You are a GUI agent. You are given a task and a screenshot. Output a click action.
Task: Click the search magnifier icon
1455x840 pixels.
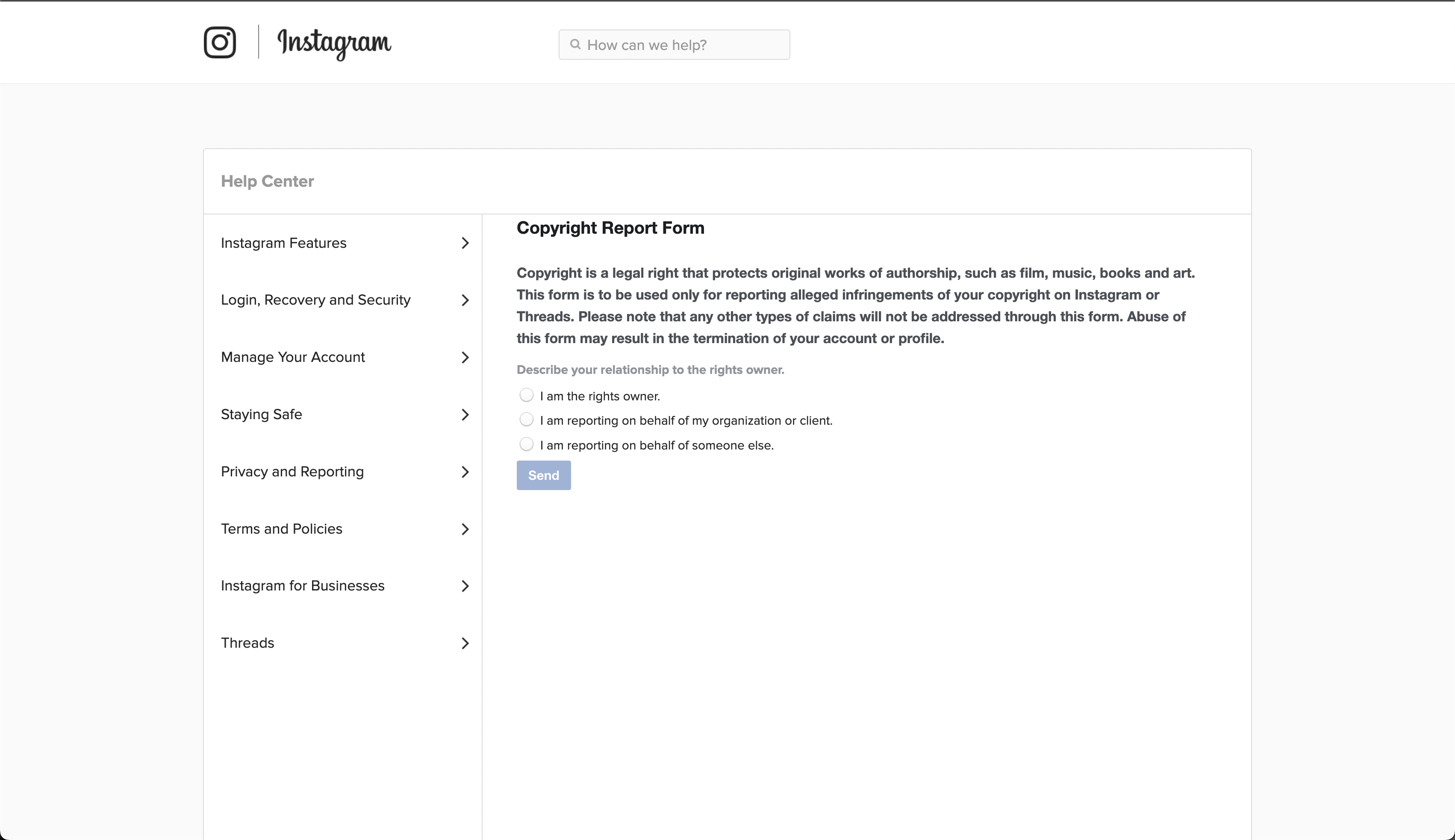[575, 44]
